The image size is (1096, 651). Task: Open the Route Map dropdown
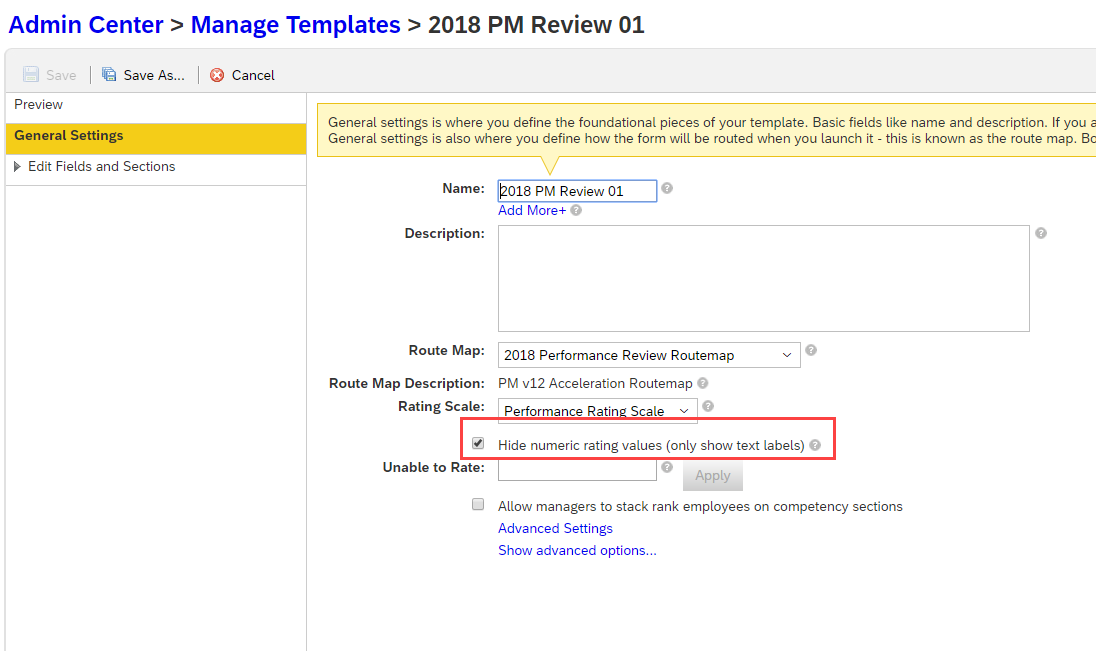tap(649, 355)
